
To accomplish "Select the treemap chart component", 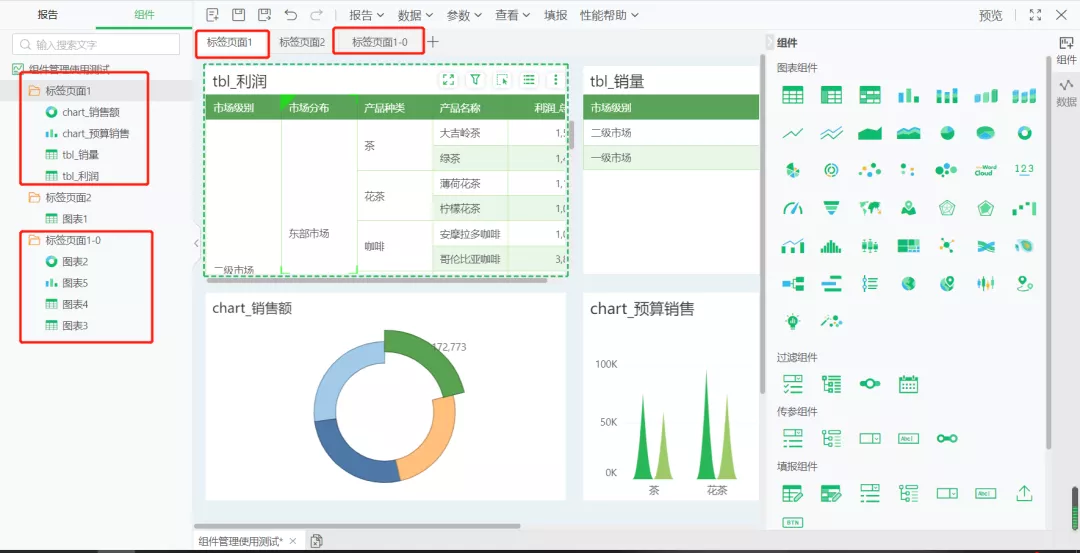I will coord(908,245).
